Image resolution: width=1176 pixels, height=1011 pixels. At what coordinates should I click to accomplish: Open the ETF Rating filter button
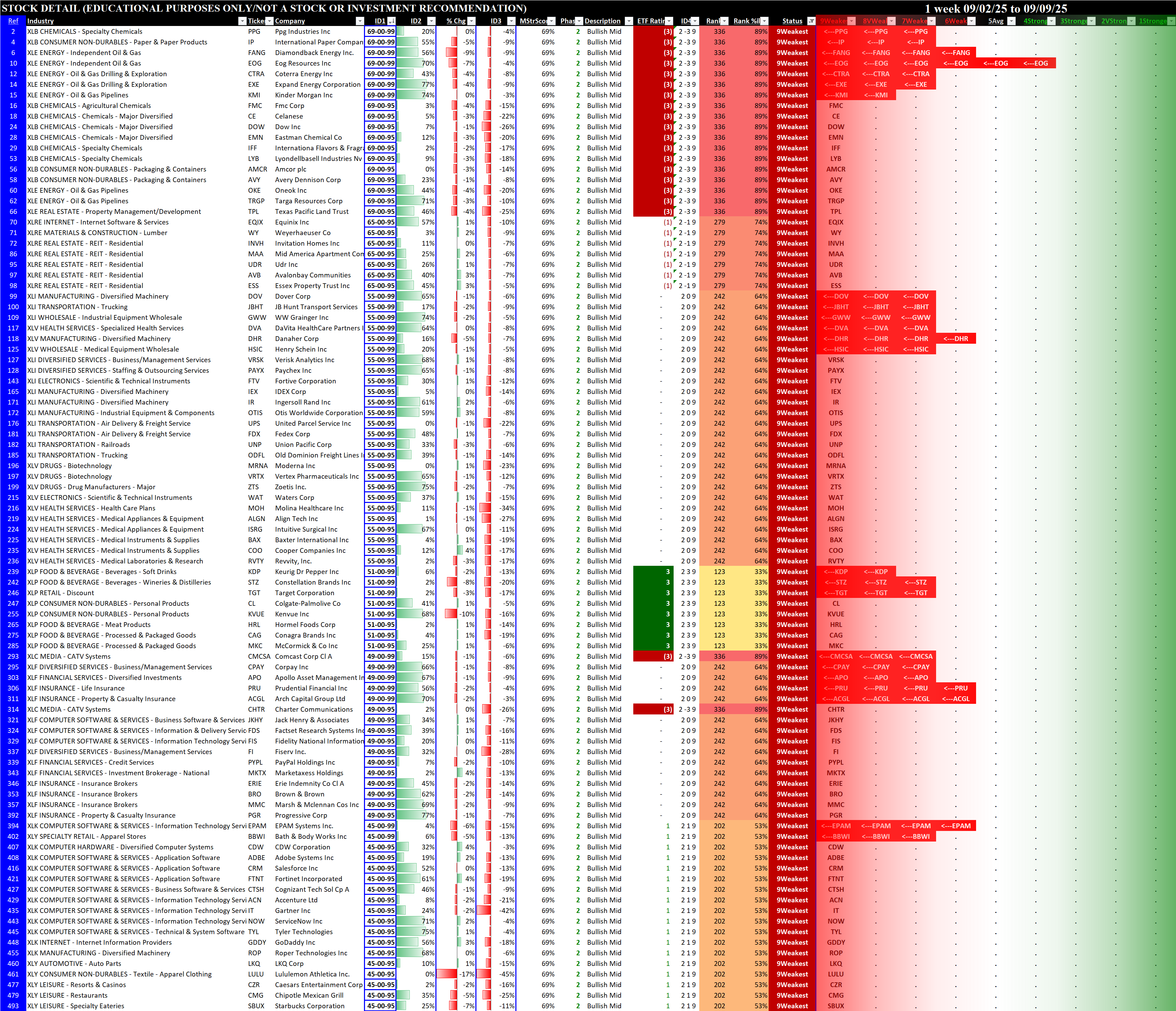click(x=668, y=21)
